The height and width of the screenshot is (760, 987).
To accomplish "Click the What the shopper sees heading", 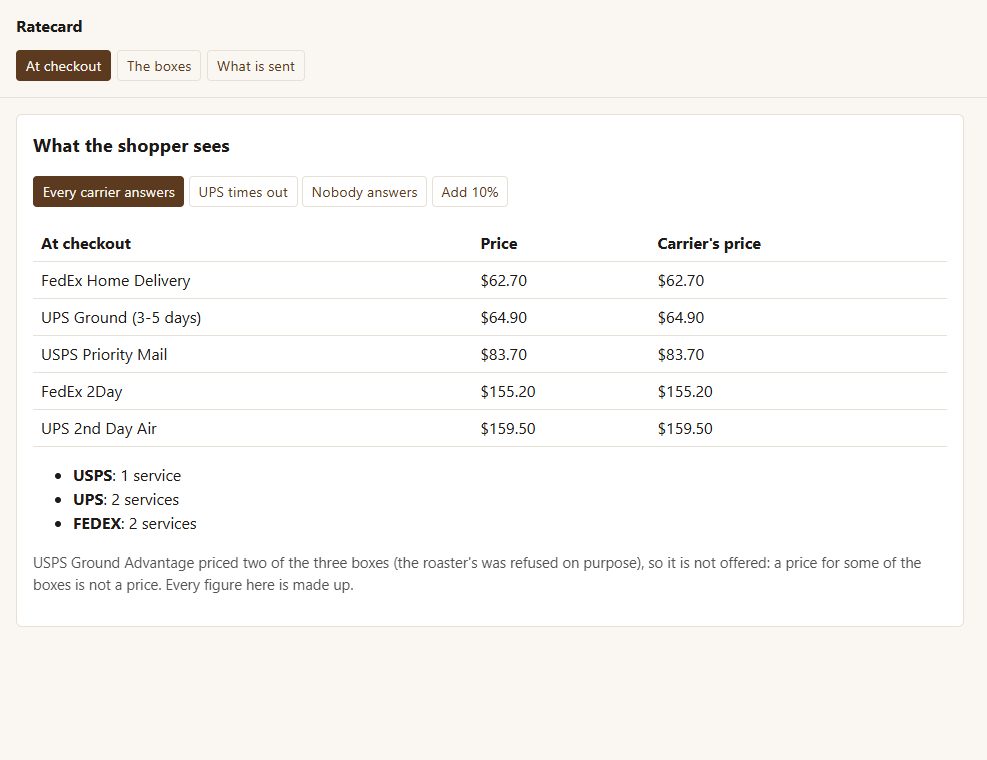I will click(x=132, y=146).
